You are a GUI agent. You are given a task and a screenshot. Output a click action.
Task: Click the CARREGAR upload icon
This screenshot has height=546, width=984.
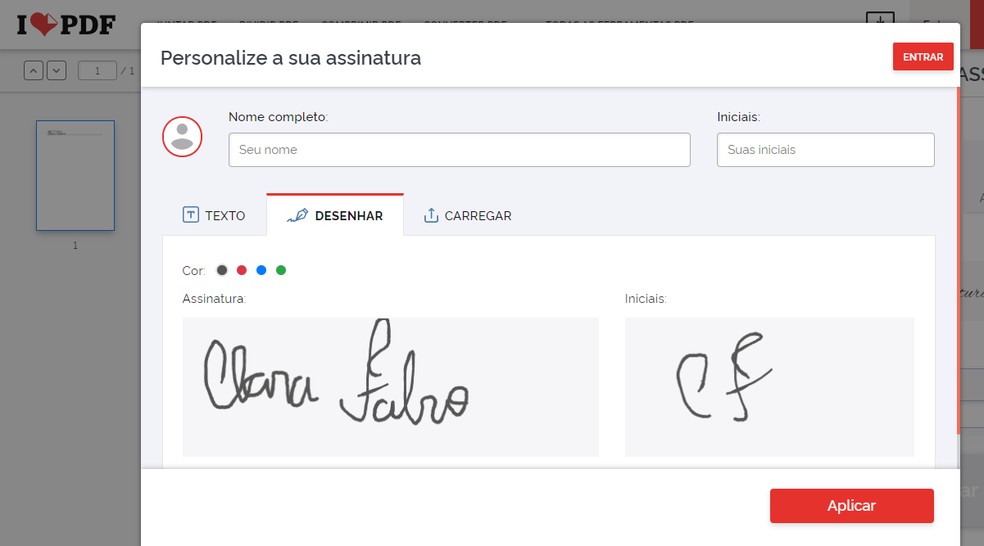coord(431,215)
